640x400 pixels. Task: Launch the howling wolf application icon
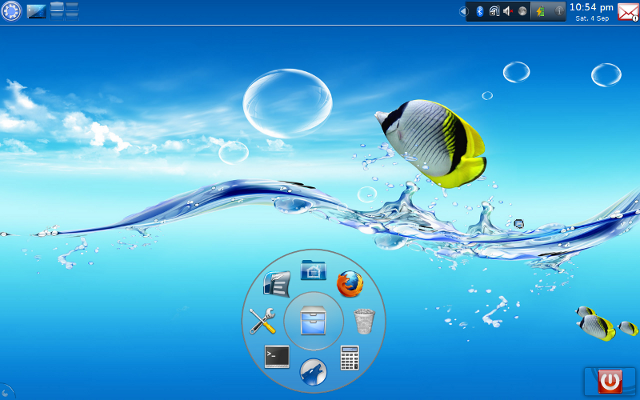coord(313,372)
